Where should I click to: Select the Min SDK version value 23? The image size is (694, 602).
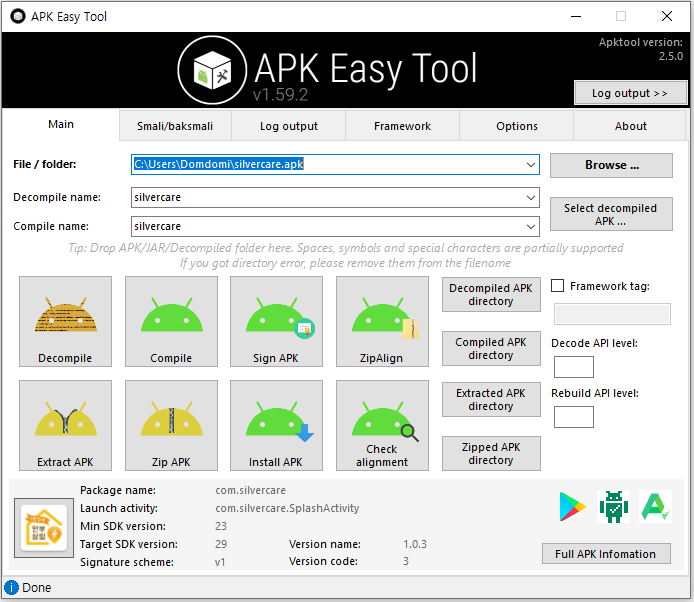tap(221, 526)
